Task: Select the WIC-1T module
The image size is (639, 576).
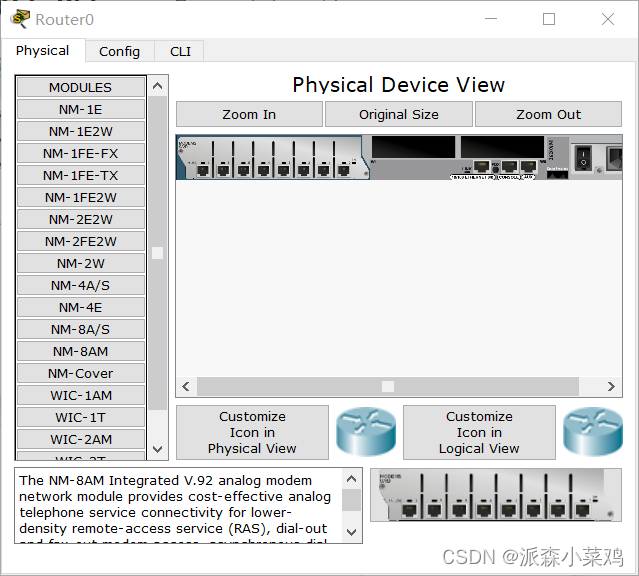Action: 81,417
